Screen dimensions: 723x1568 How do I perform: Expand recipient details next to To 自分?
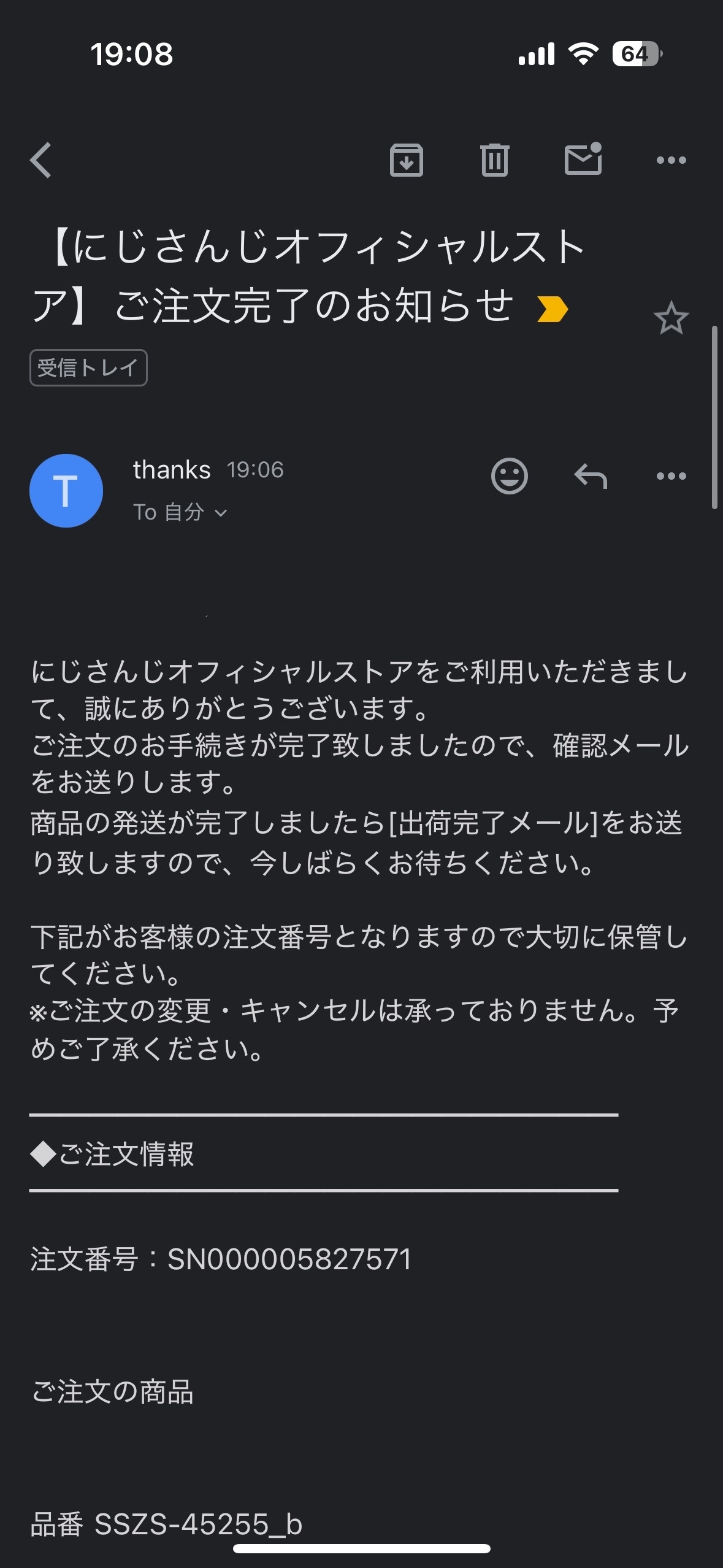[221, 513]
